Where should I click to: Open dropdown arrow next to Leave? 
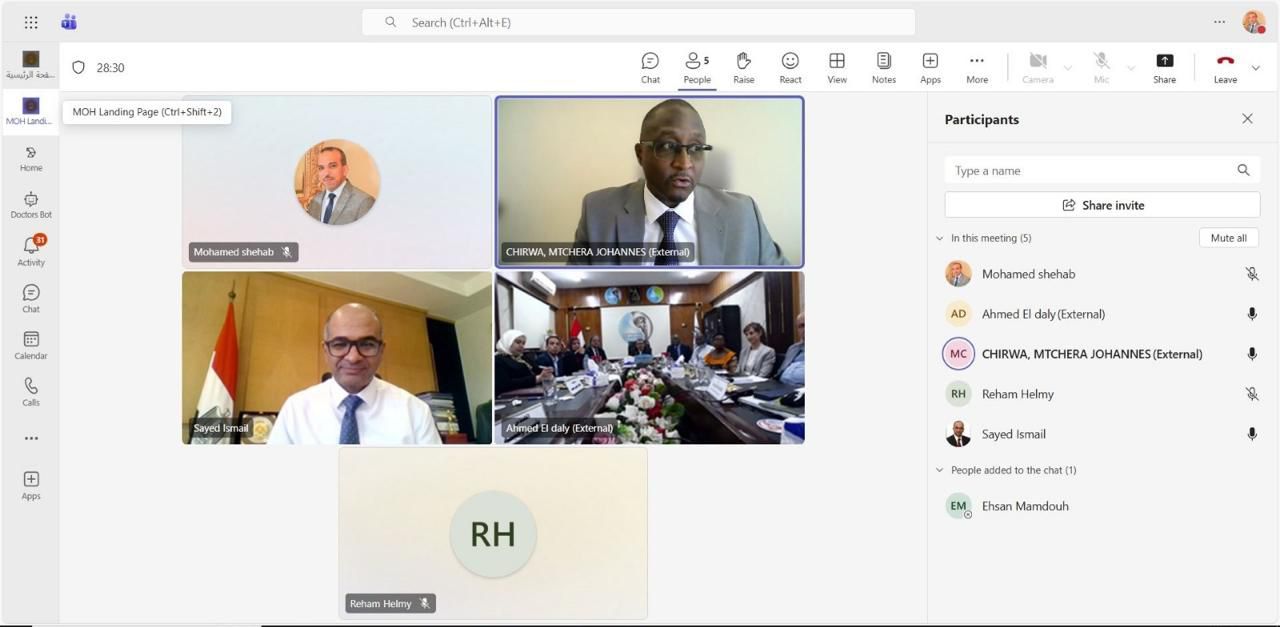(x=1256, y=68)
